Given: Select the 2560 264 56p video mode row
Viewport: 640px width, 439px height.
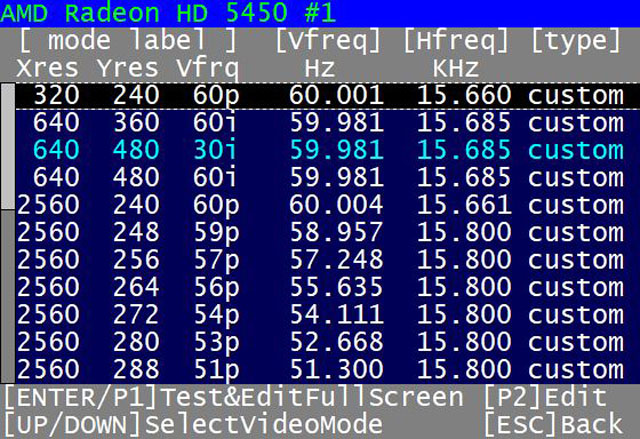Looking at the screenshot, I should [327, 287].
